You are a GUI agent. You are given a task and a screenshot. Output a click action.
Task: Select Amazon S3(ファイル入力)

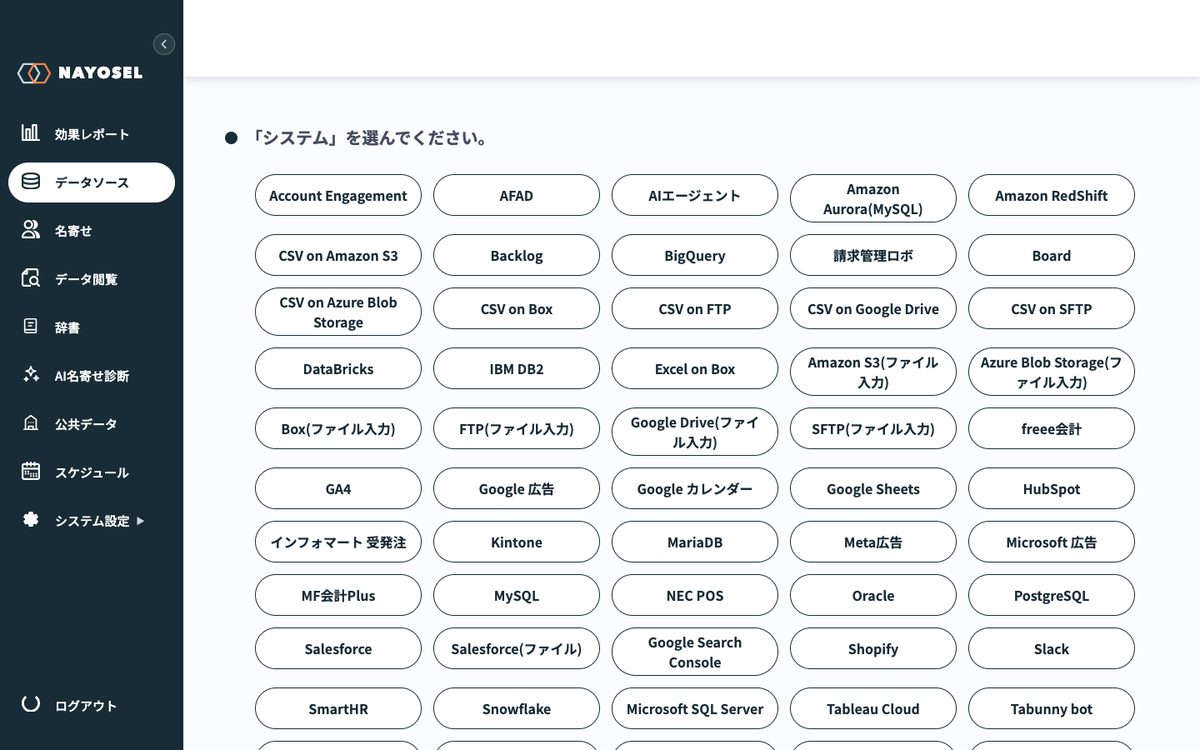pos(873,372)
